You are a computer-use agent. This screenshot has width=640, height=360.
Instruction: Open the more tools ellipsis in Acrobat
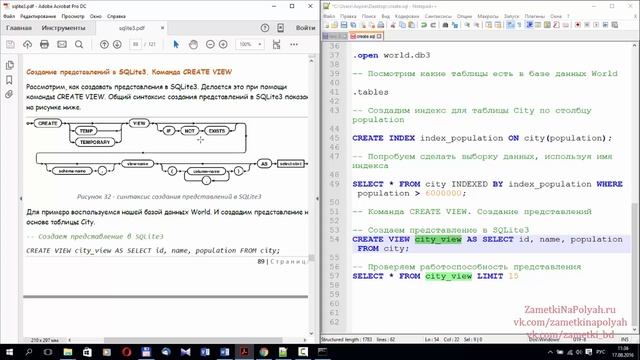point(294,44)
